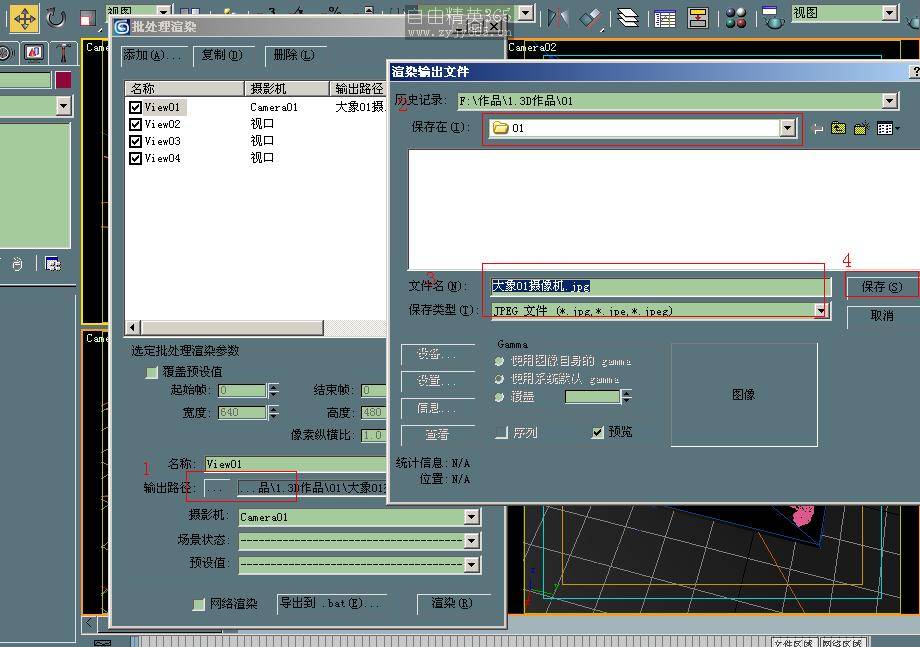Expand the 摄影机 Camera01 dropdown
The height and width of the screenshot is (647, 920).
471,517
